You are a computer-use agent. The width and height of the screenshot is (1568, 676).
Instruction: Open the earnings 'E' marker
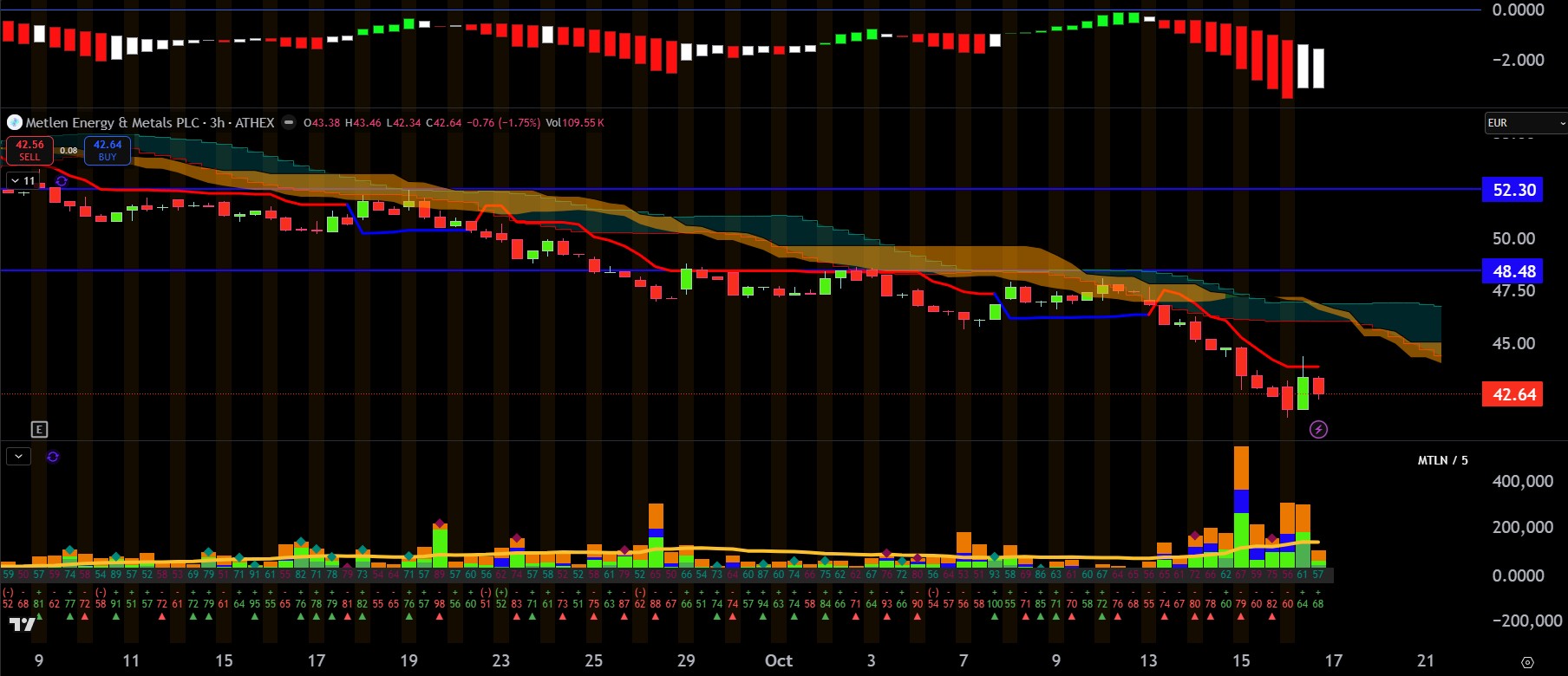[39, 429]
